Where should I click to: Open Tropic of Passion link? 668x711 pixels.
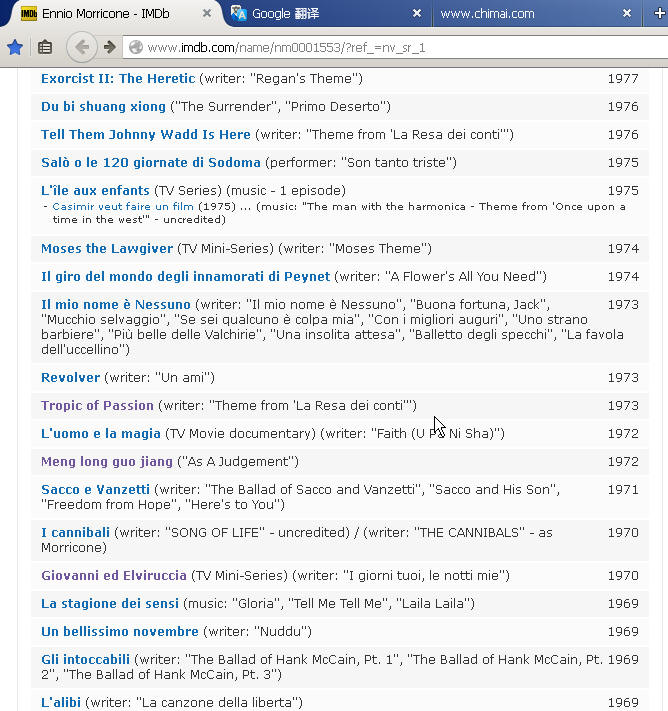pos(97,405)
